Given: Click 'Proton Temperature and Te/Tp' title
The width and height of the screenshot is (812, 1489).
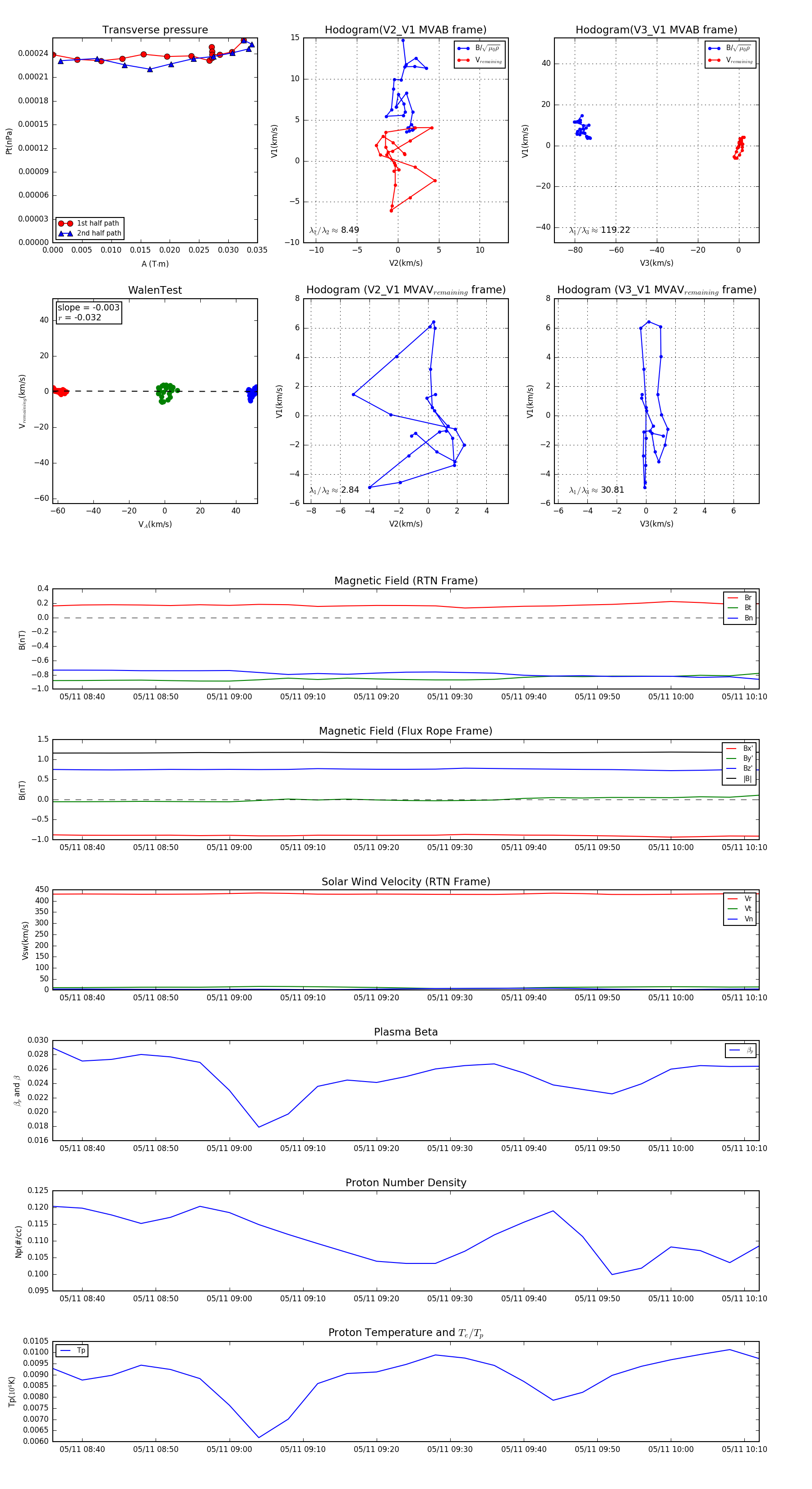Looking at the screenshot, I should click(406, 1332).
